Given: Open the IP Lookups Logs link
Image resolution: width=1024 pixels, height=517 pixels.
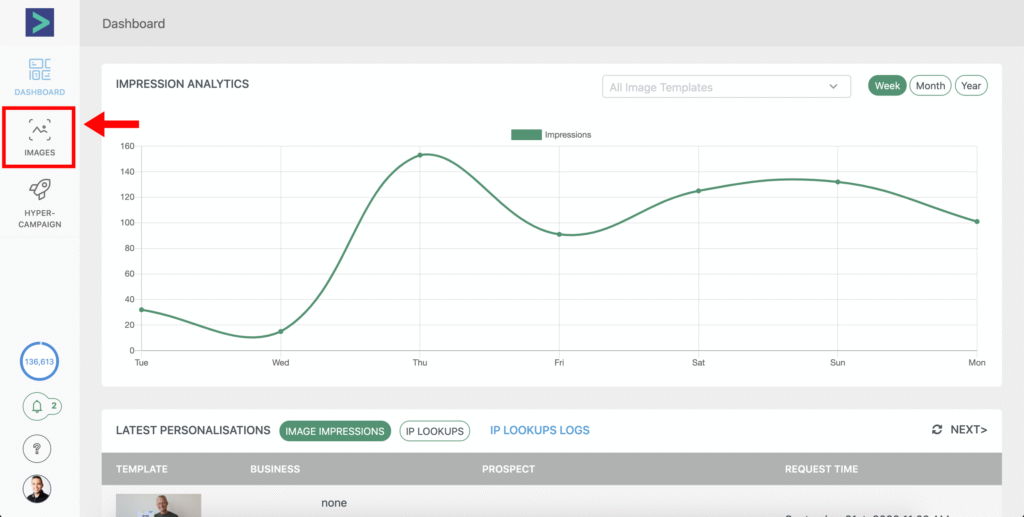Looking at the screenshot, I should [x=540, y=431].
